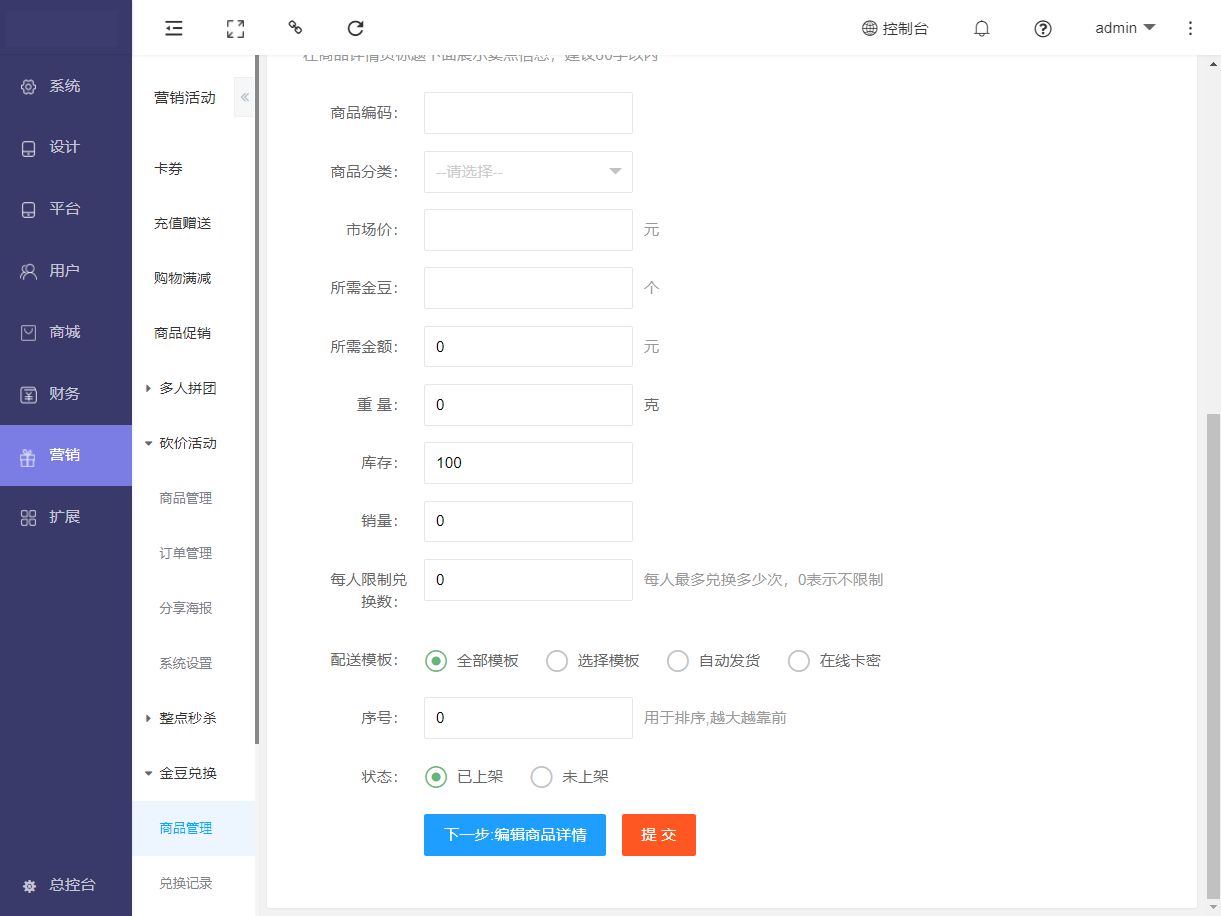The height and width of the screenshot is (916, 1221).
Task: Open the 商品分类 dropdown
Action: [528, 172]
